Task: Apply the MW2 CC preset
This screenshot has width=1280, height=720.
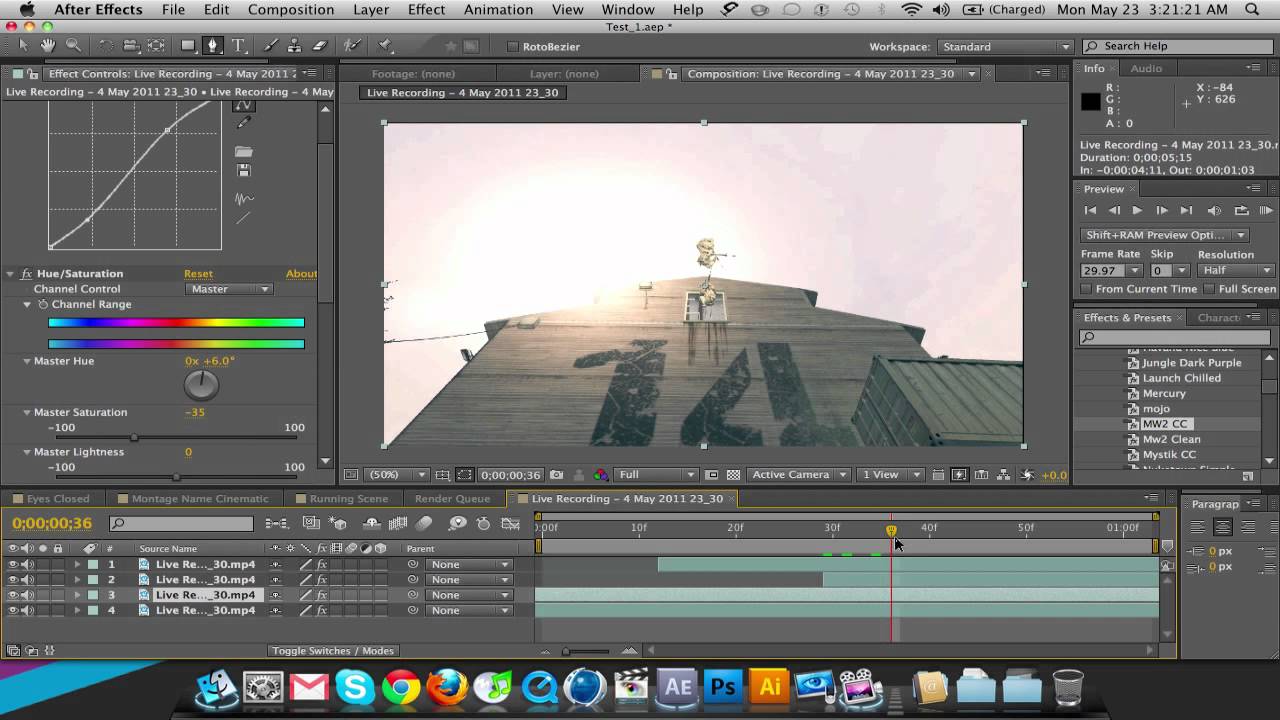Action: point(1165,424)
